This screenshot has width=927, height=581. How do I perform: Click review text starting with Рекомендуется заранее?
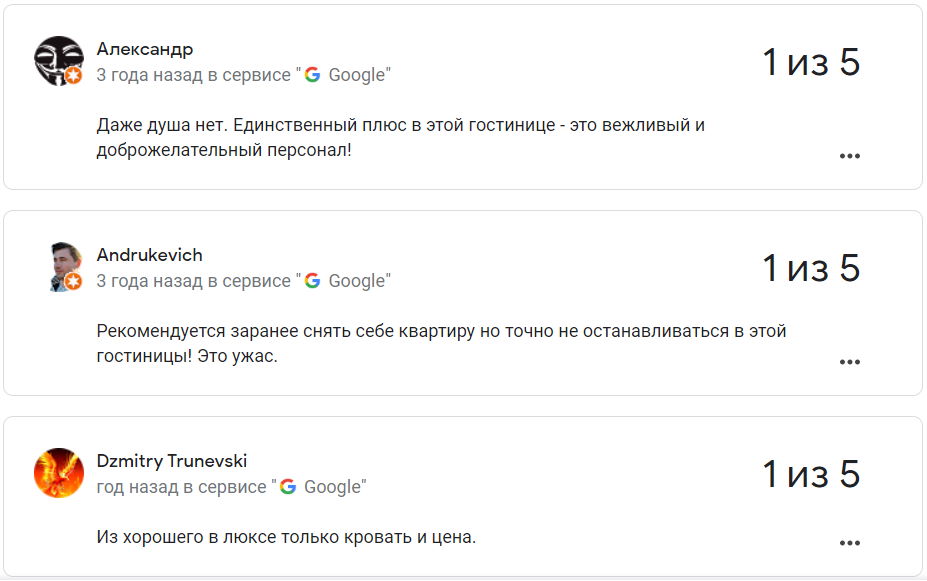[x=440, y=343]
